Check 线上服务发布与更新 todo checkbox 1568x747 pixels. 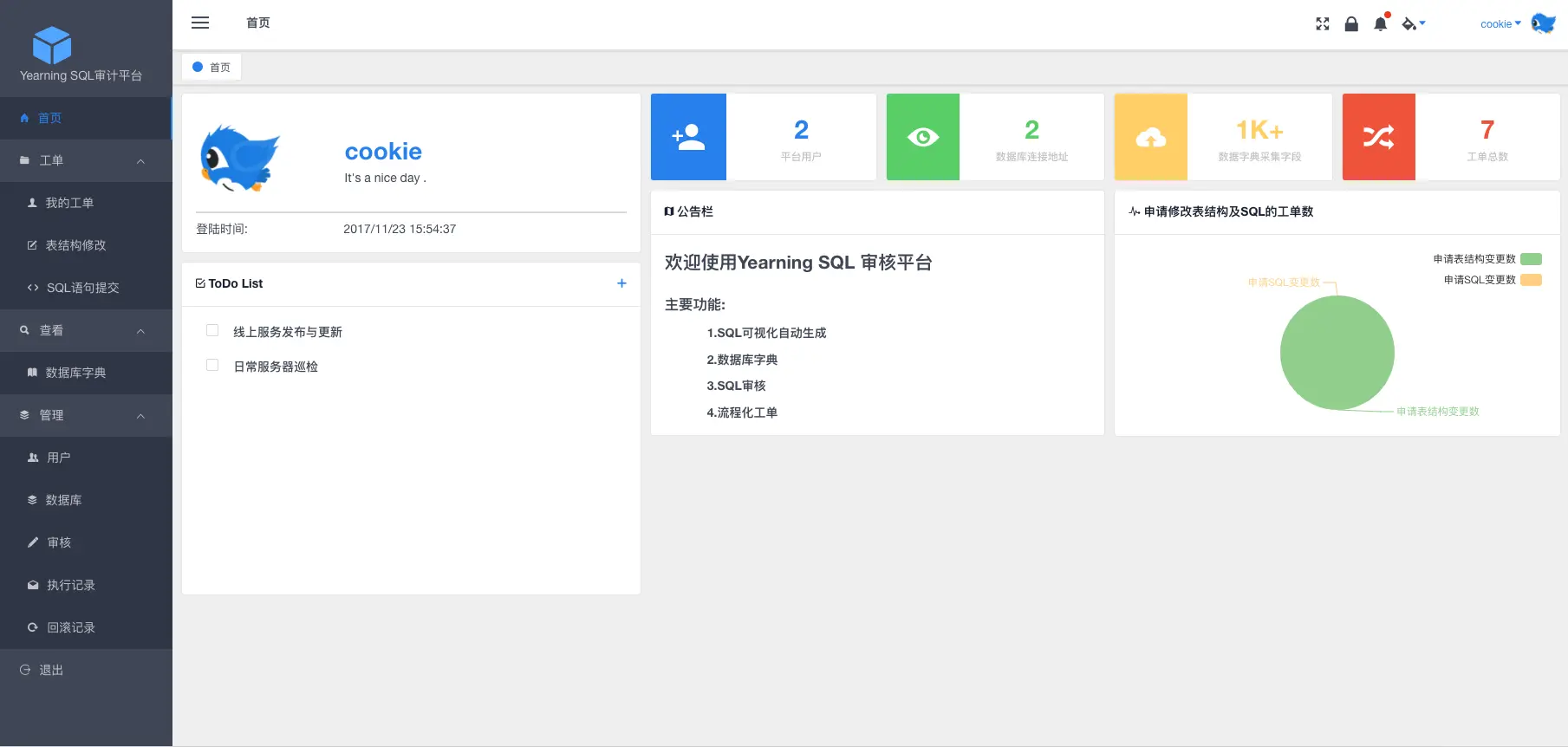coord(212,330)
